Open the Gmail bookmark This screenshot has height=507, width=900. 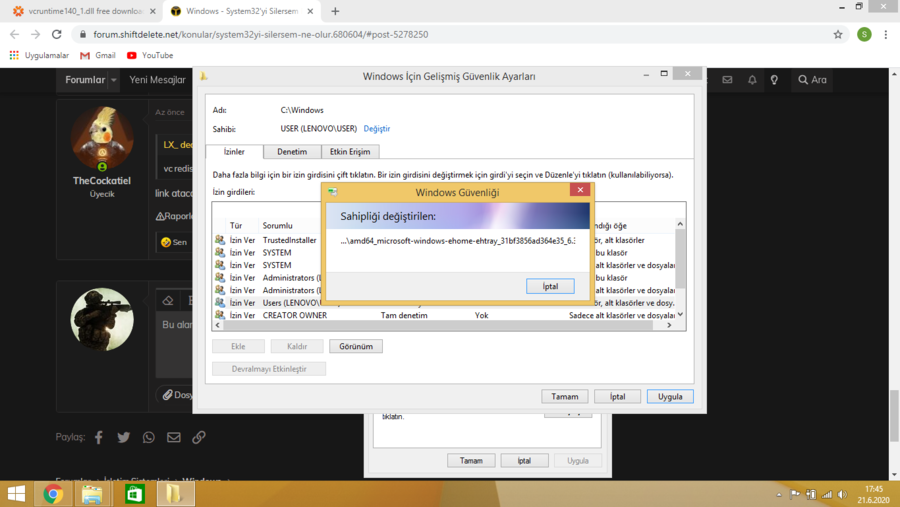click(x=98, y=55)
